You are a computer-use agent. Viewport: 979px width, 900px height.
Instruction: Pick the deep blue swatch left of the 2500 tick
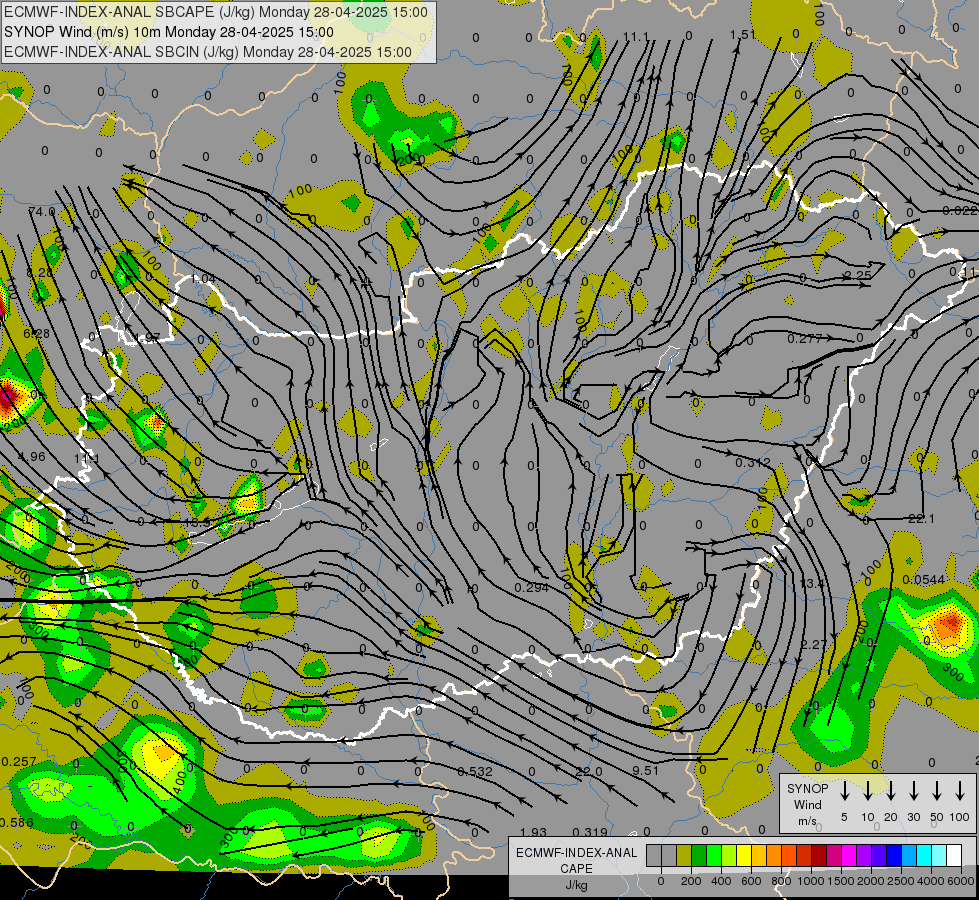893,856
